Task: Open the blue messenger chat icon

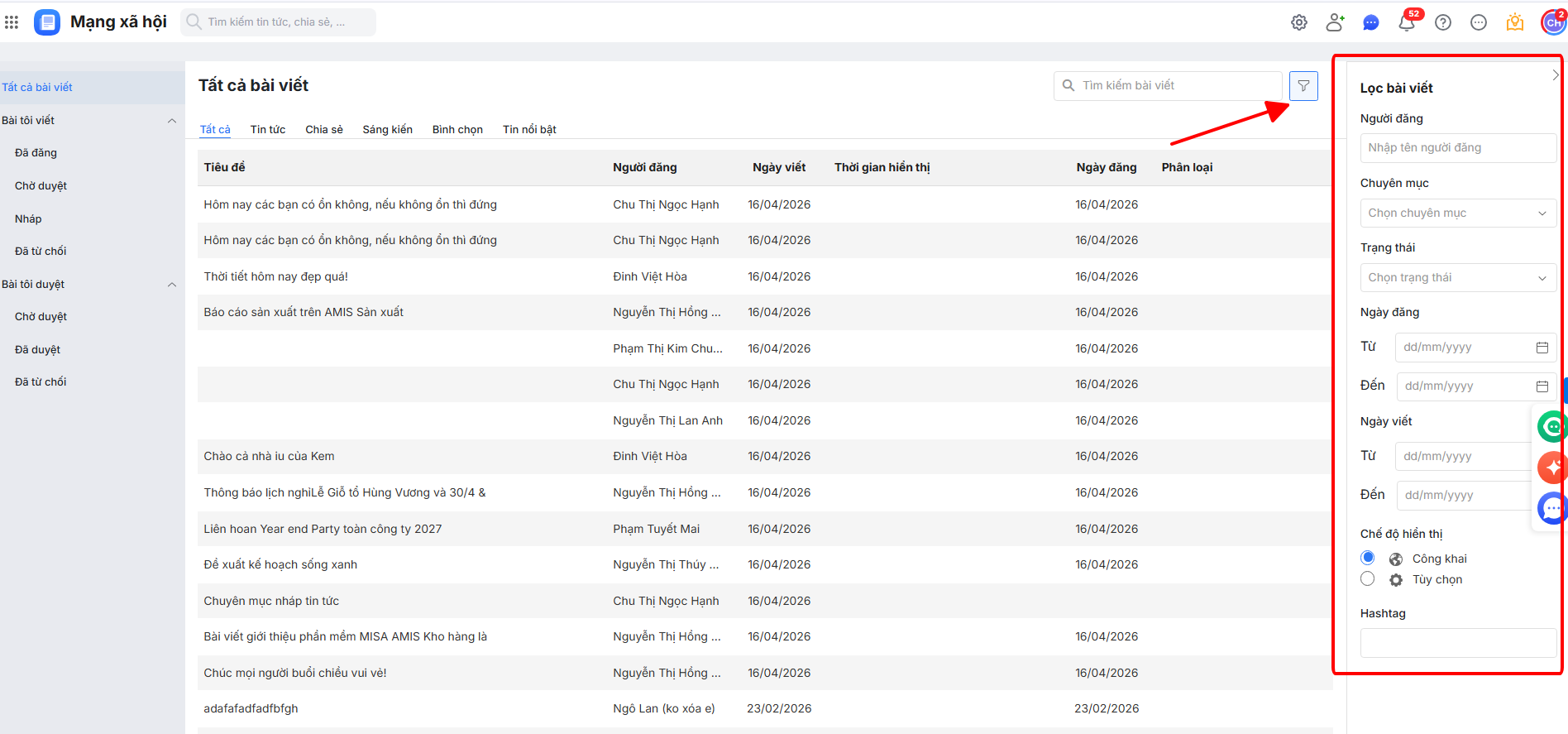Action: (x=1370, y=23)
